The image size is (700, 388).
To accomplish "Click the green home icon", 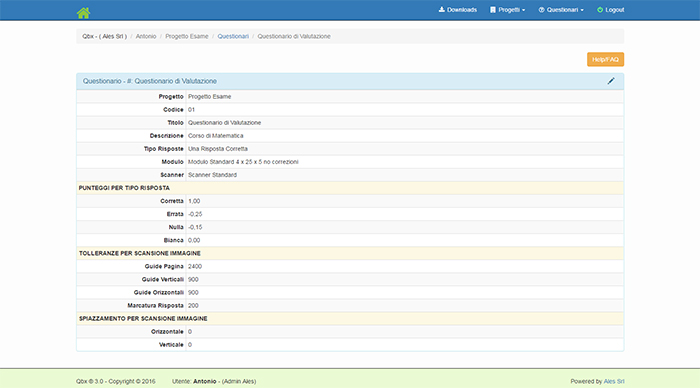I will coord(83,13).
